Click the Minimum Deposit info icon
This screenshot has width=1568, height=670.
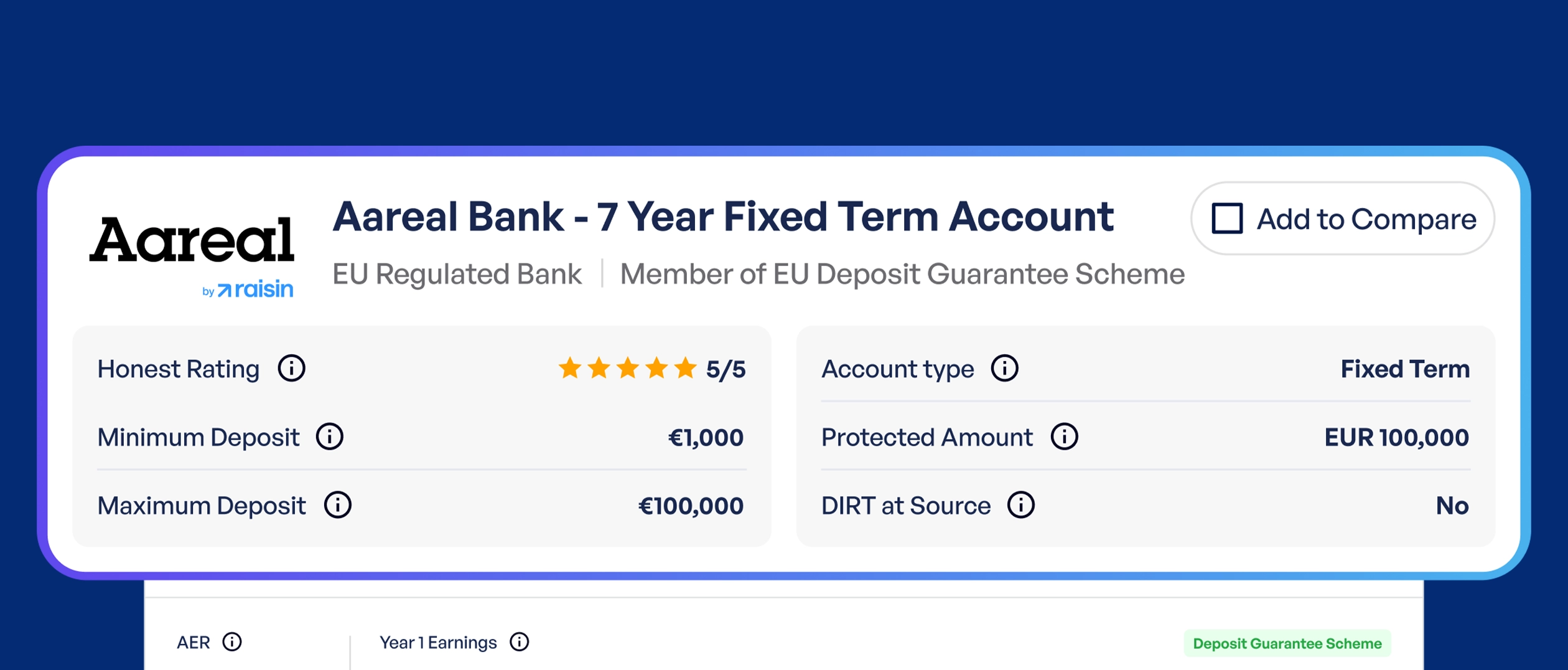330,436
